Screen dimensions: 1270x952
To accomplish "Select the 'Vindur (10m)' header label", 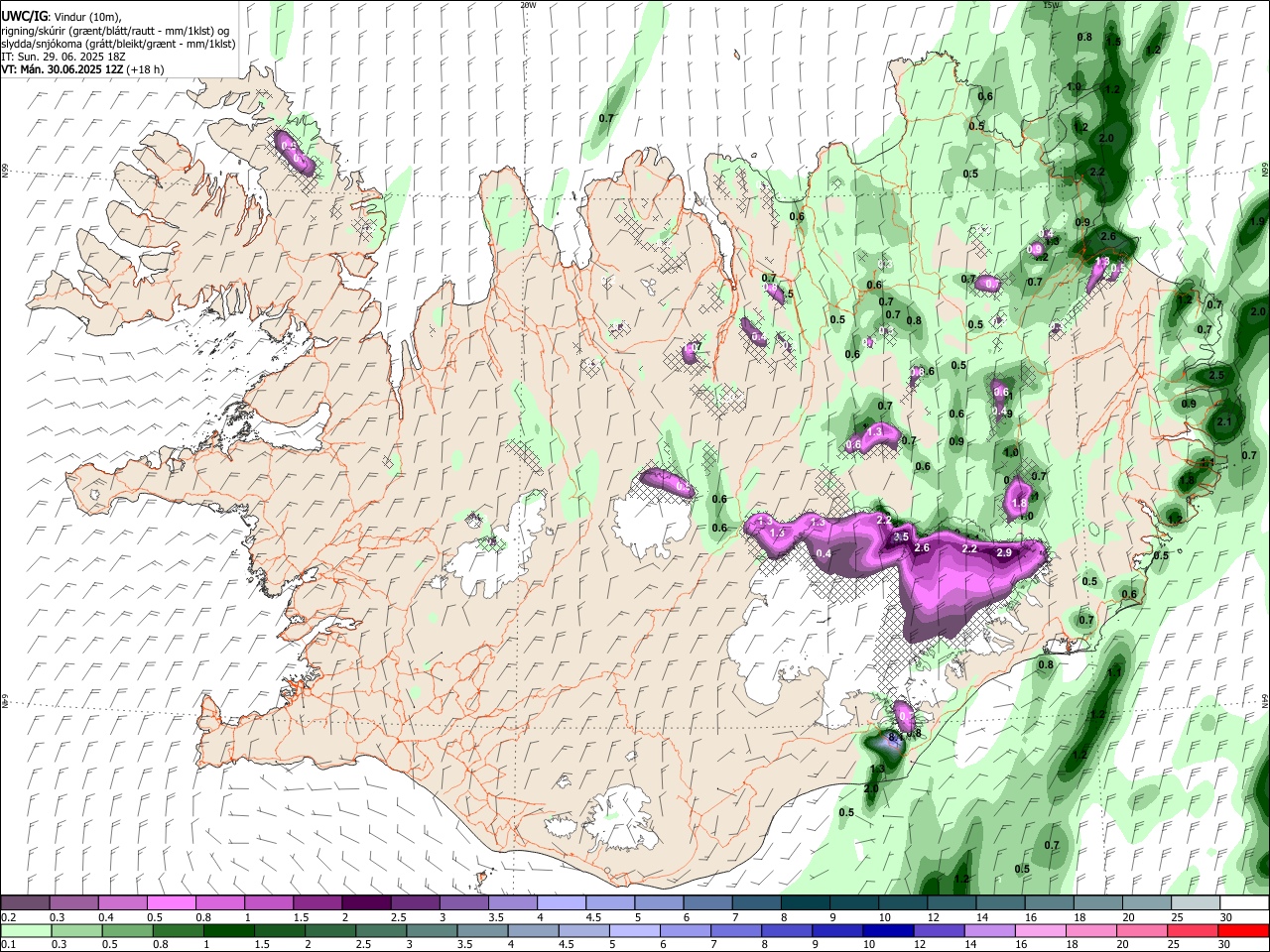I will click(87, 17).
